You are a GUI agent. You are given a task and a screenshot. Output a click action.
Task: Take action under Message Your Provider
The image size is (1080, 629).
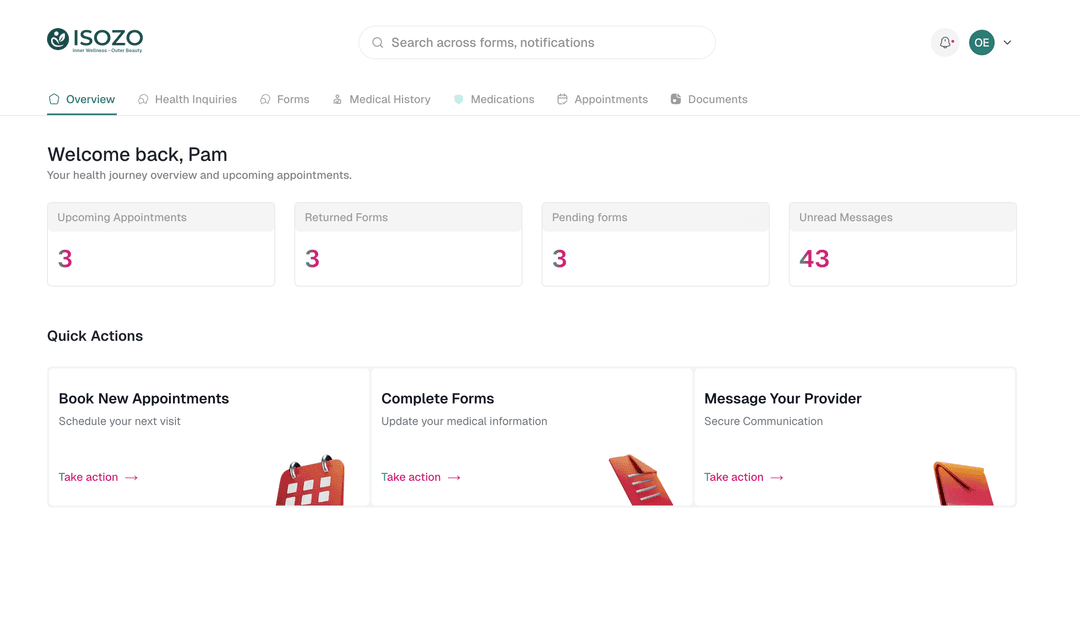click(x=735, y=477)
